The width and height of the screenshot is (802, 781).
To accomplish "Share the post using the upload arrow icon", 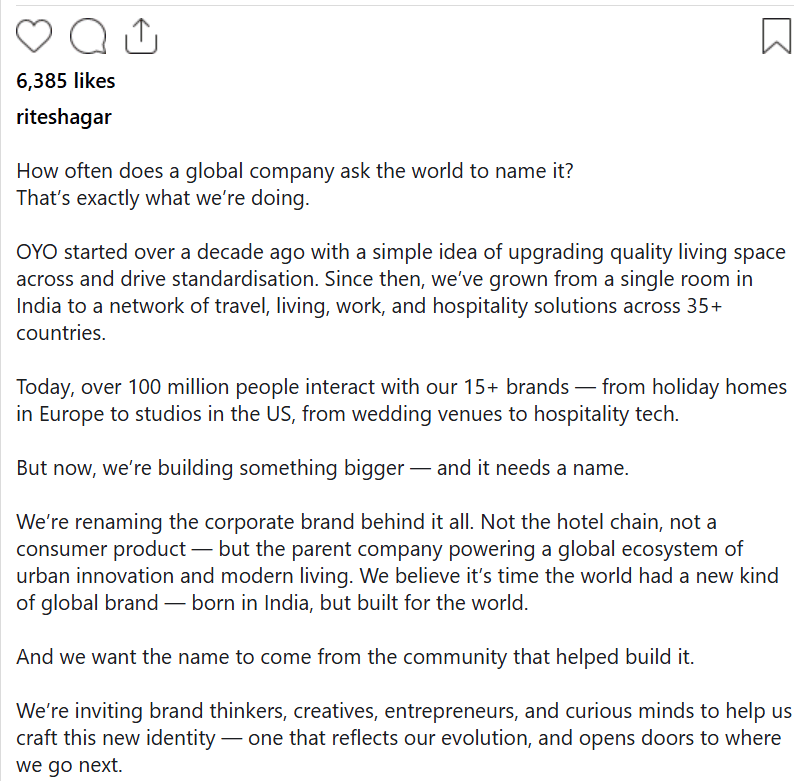I will [x=141, y=36].
